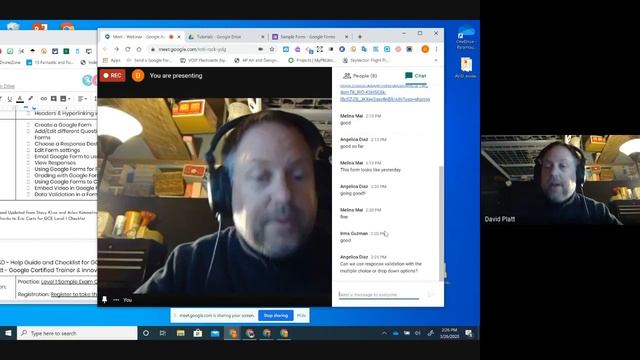Click the browser back arrow

(x=105, y=49)
